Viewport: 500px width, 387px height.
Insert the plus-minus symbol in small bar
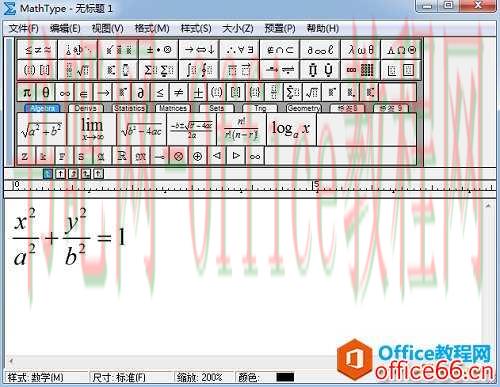tap(198, 92)
